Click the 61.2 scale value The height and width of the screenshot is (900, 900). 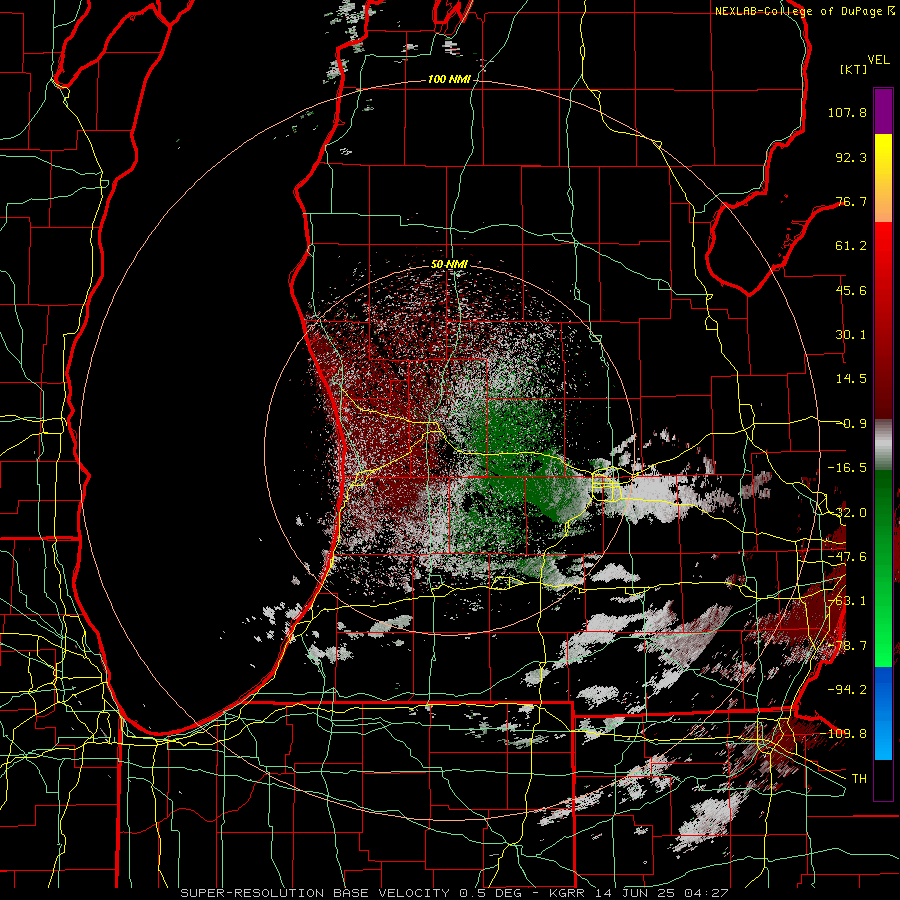851,246
